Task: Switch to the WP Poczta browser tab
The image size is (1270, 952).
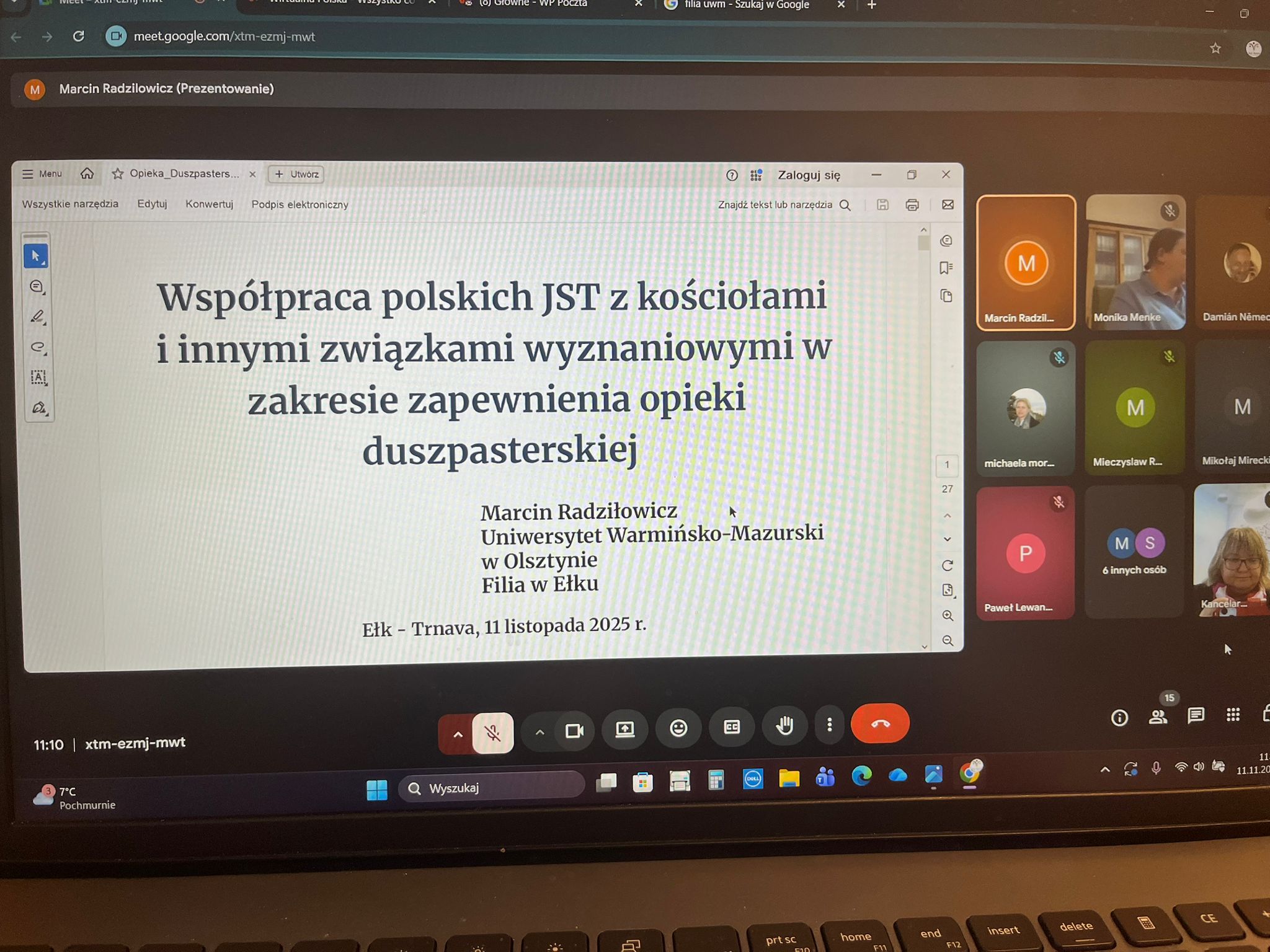Action: pos(533,4)
